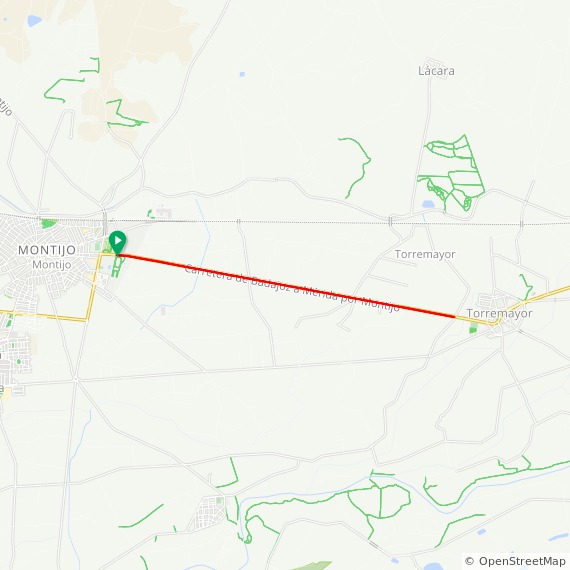
Task: Click the small blue square water feature
Action: tap(242, 74)
